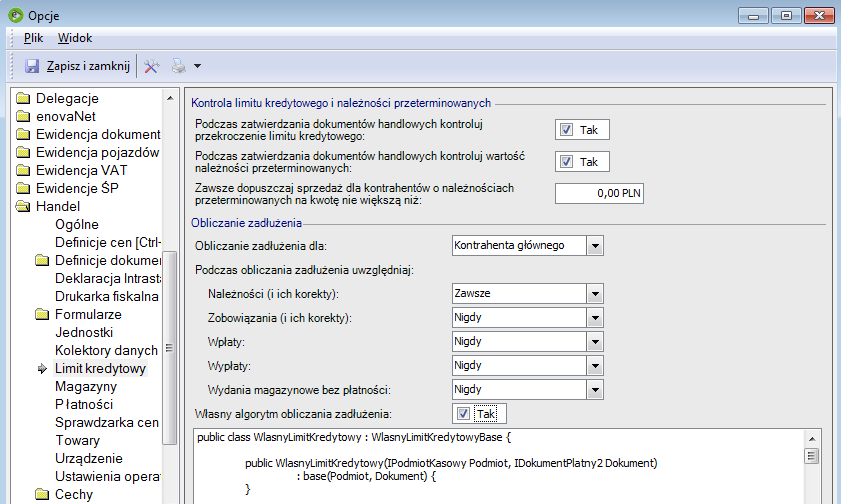Click the tree panel scroll up arrow
This screenshot has width=841, height=504.
click(170, 98)
